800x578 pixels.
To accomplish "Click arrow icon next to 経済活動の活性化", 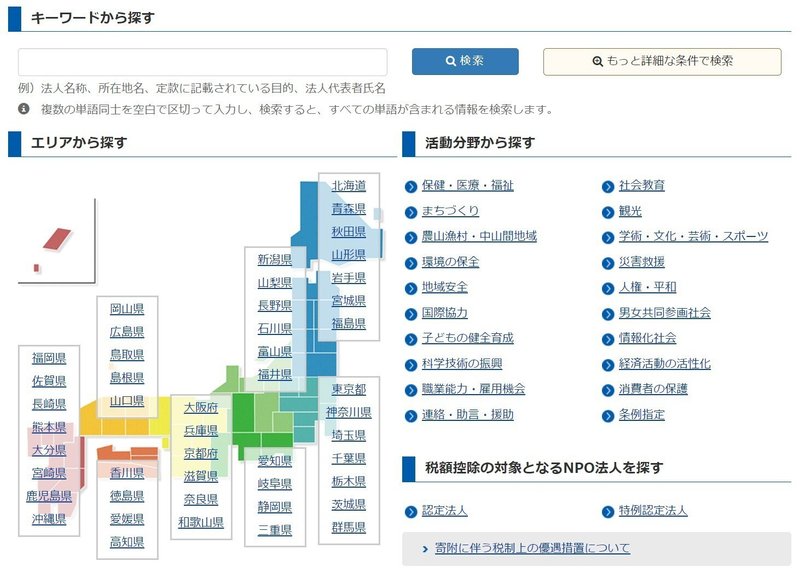I will coord(608,365).
